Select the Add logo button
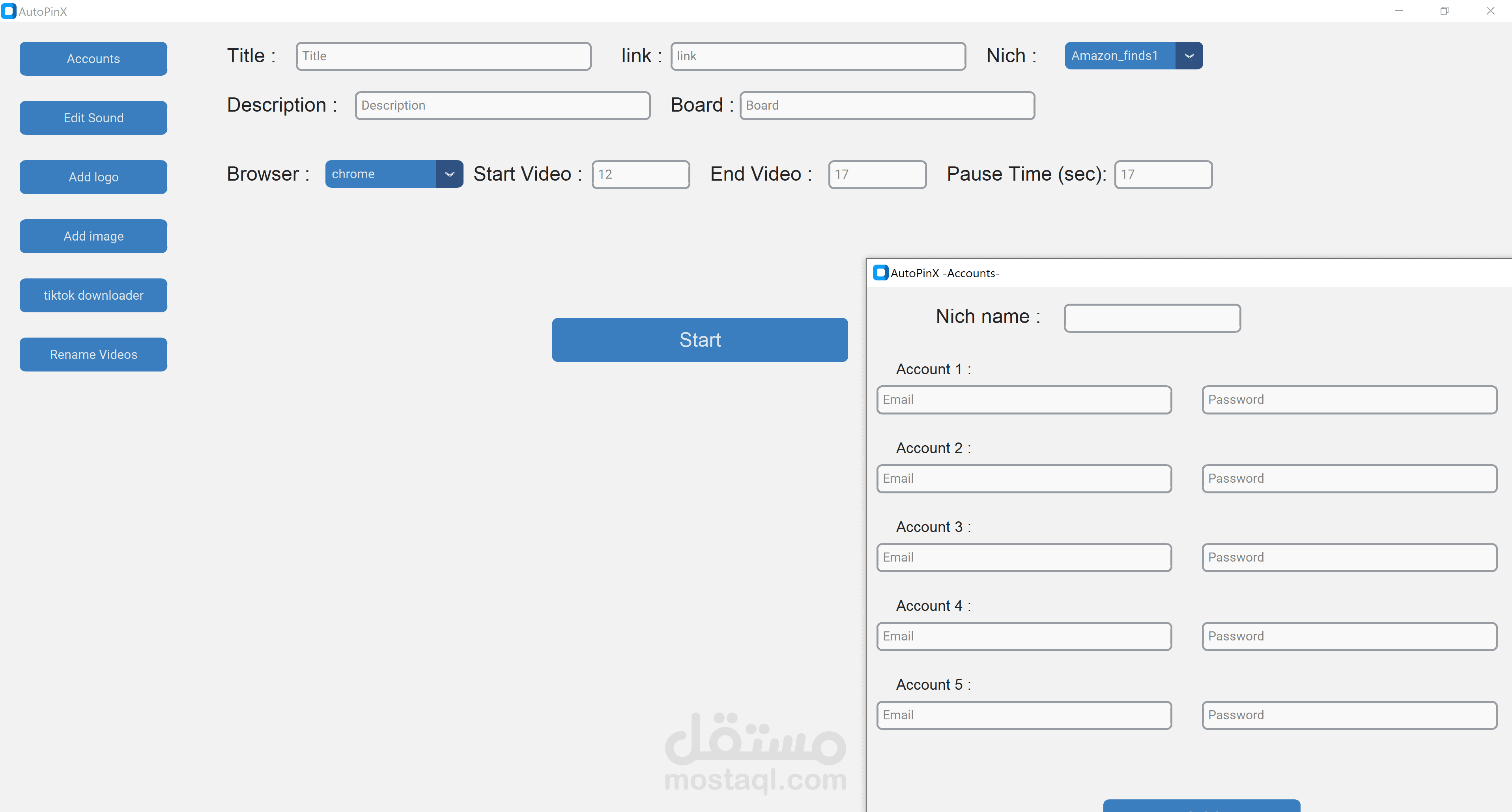Screen dimensions: 1512x812 tap(93, 177)
